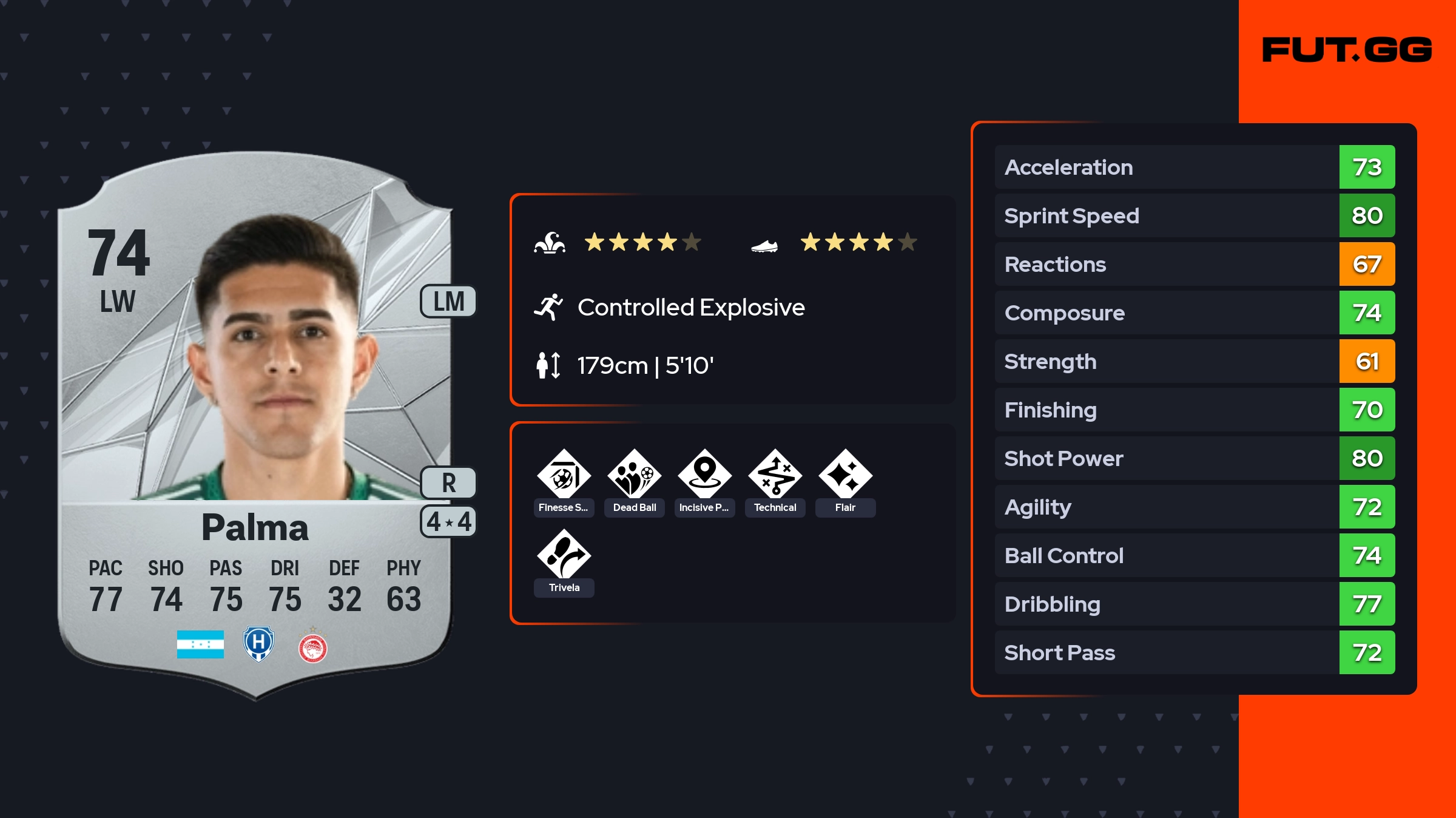Click the orange Reactions 67 rating box
1456x818 pixels.
(x=1367, y=265)
